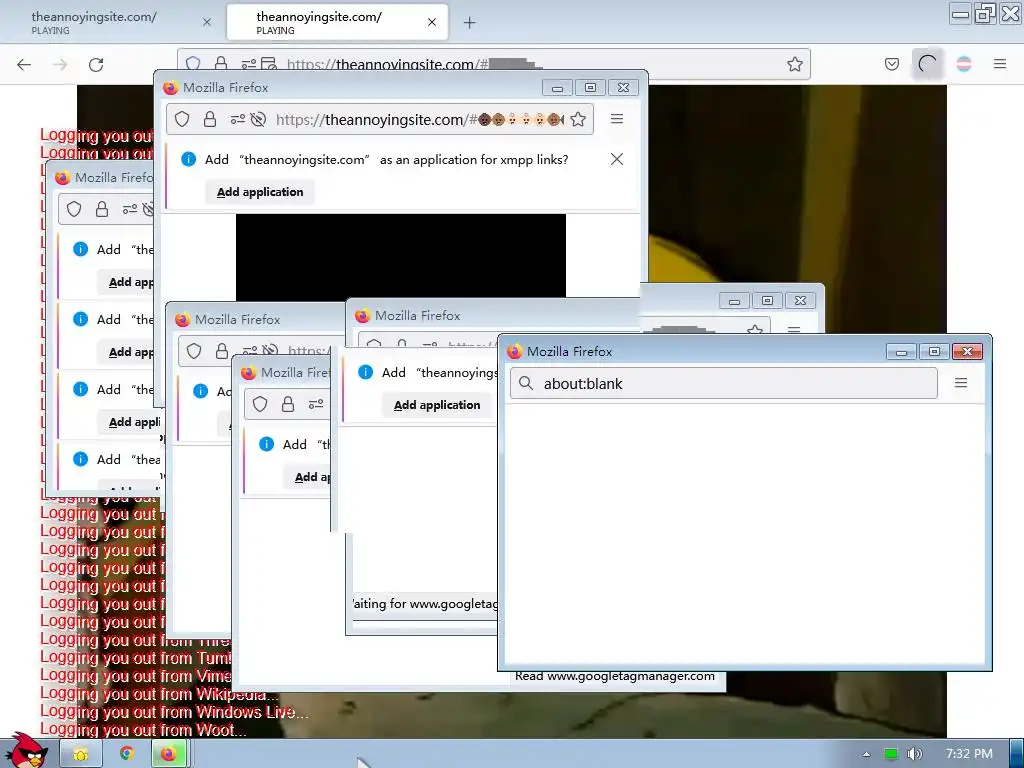Click the black video area in top popup
Image resolution: width=1024 pixels, height=768 pixels.
pyautogui.click(x=400, y=256)
